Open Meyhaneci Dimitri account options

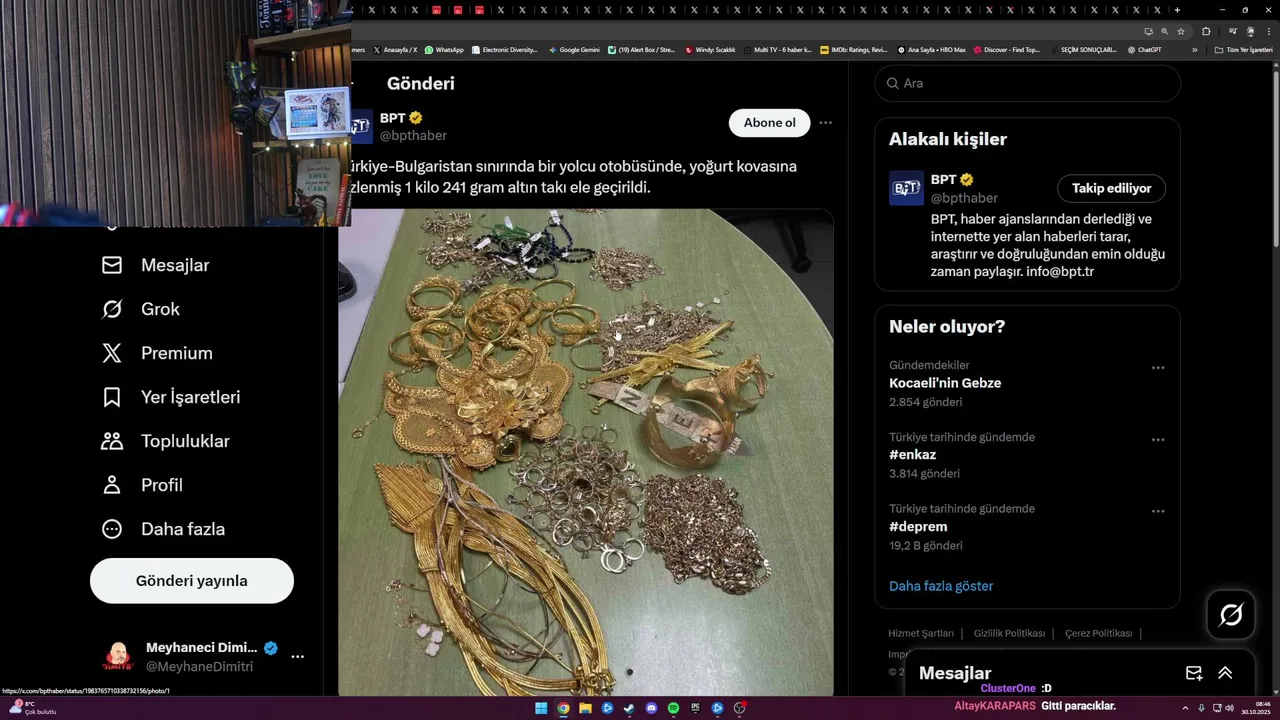[x=297, y=657]
